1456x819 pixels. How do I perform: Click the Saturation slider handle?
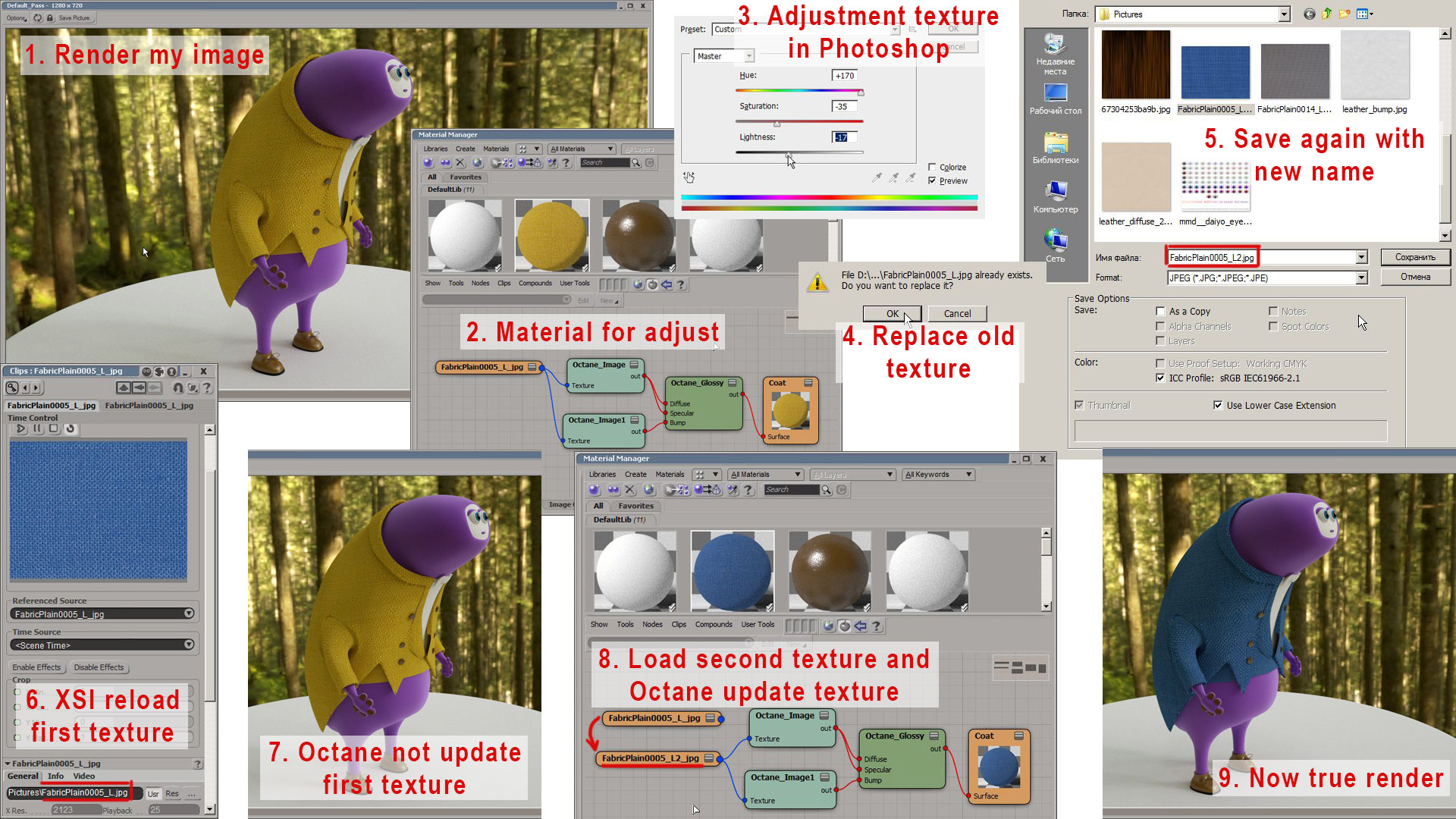pos(777,123)
